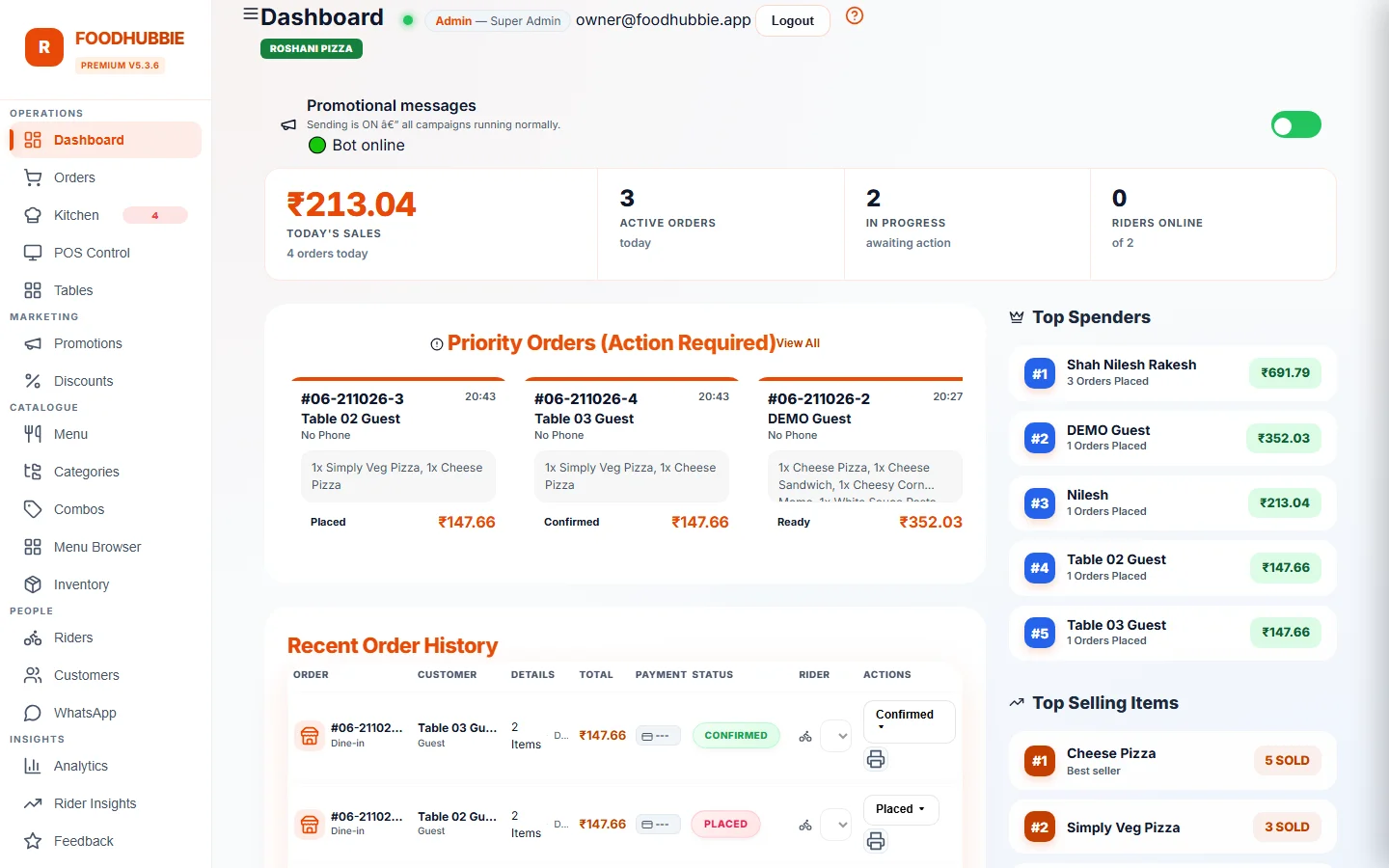
Task: Click the ₹213.04 today's sales figure
Action: 351,204
